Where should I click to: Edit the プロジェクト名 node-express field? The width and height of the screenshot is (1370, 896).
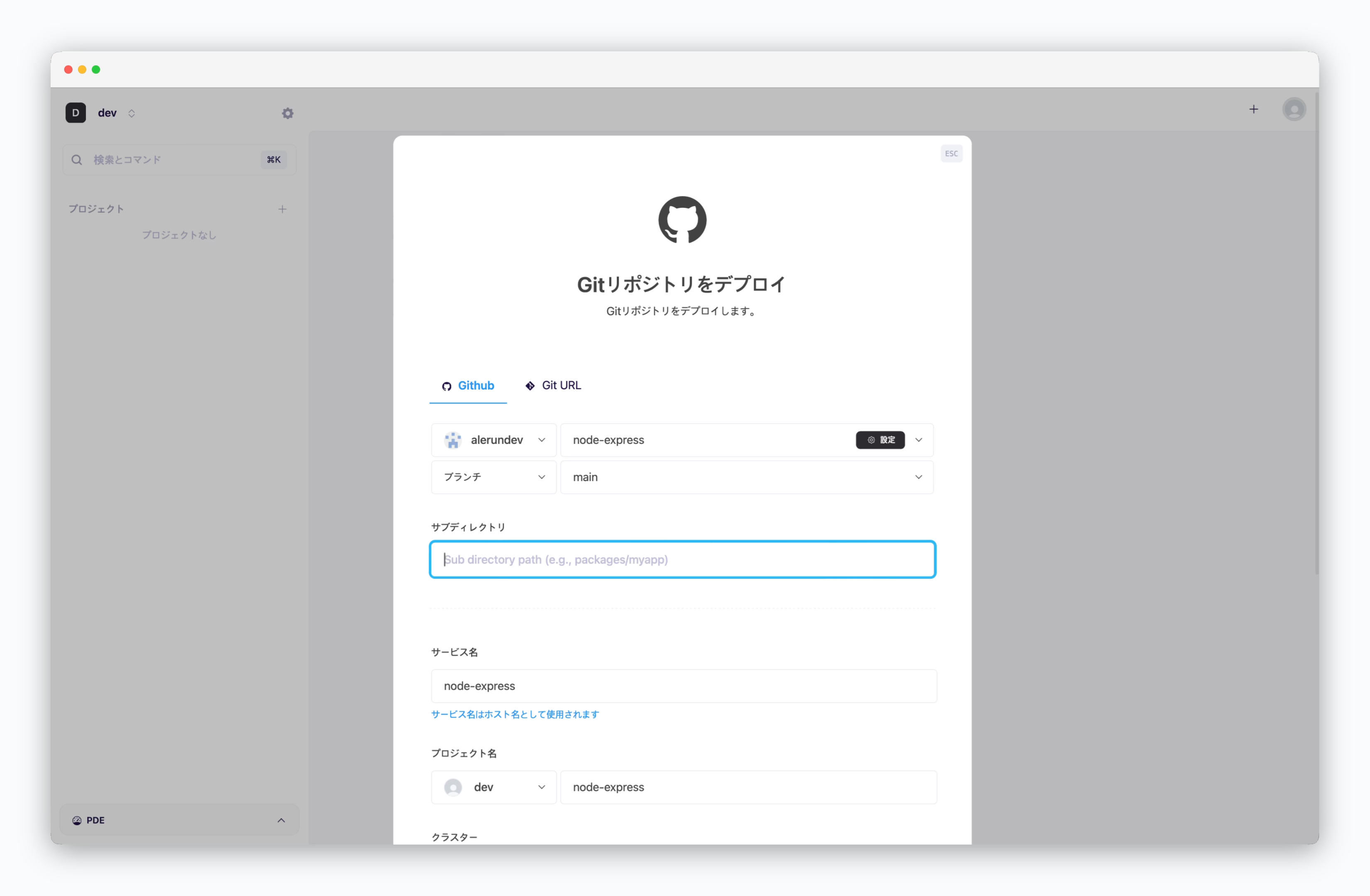pos(749,787)
